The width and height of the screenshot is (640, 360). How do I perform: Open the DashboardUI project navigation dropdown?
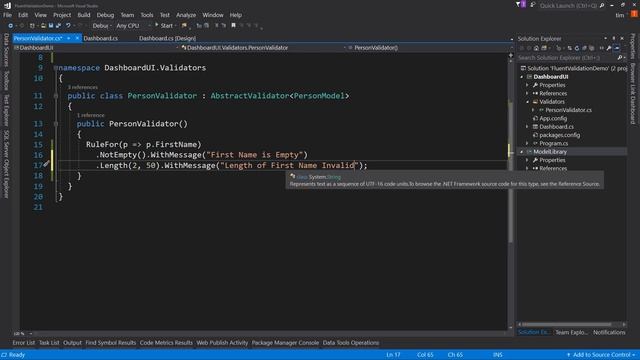tap(96, 48)
